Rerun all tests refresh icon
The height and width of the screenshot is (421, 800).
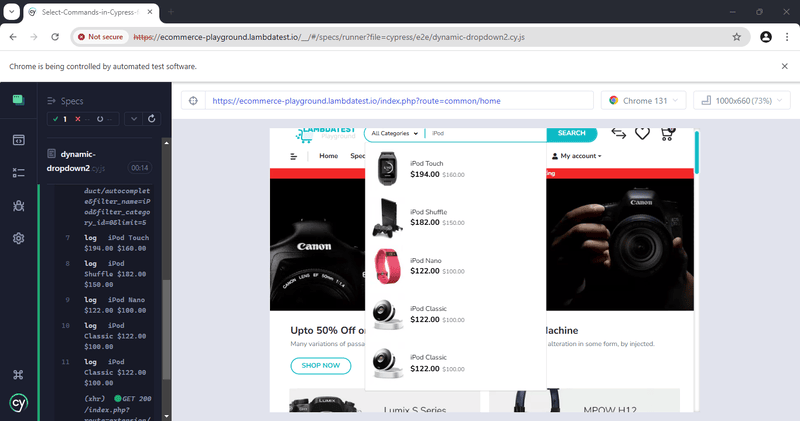[152, 119]
